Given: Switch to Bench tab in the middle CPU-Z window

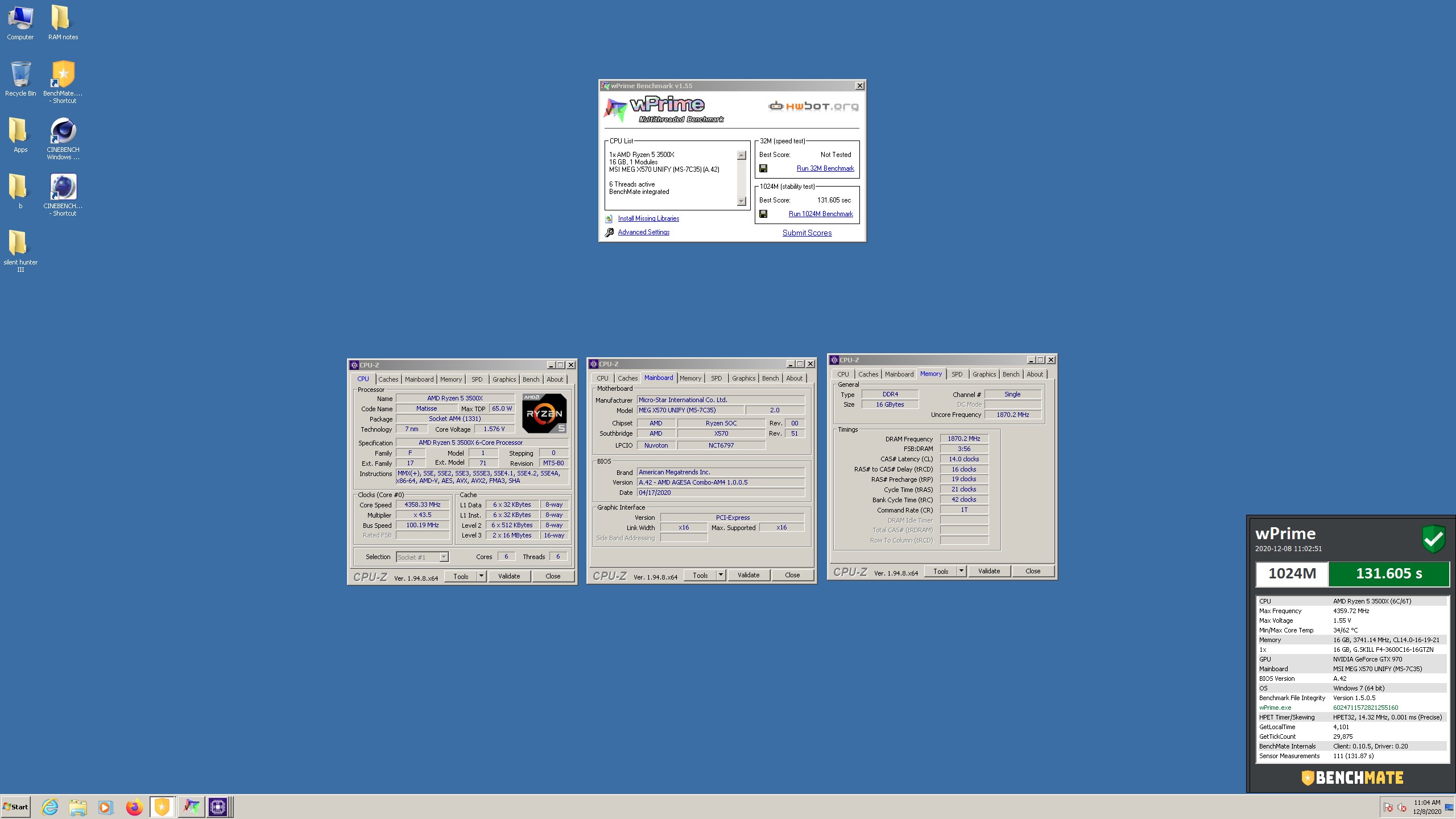Looking at the screenshot, I should pyautogui.click(x=770, y=378).
